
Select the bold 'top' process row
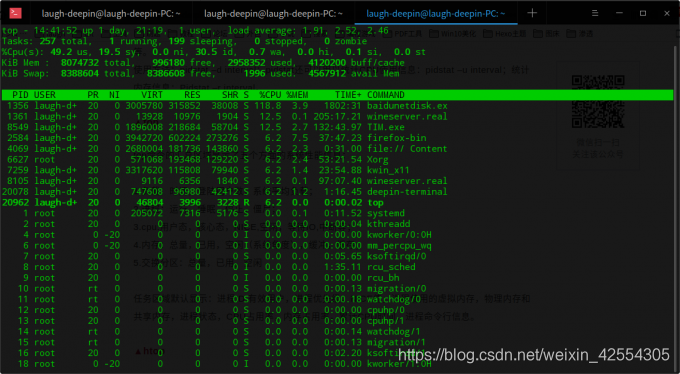coord(337,203)
